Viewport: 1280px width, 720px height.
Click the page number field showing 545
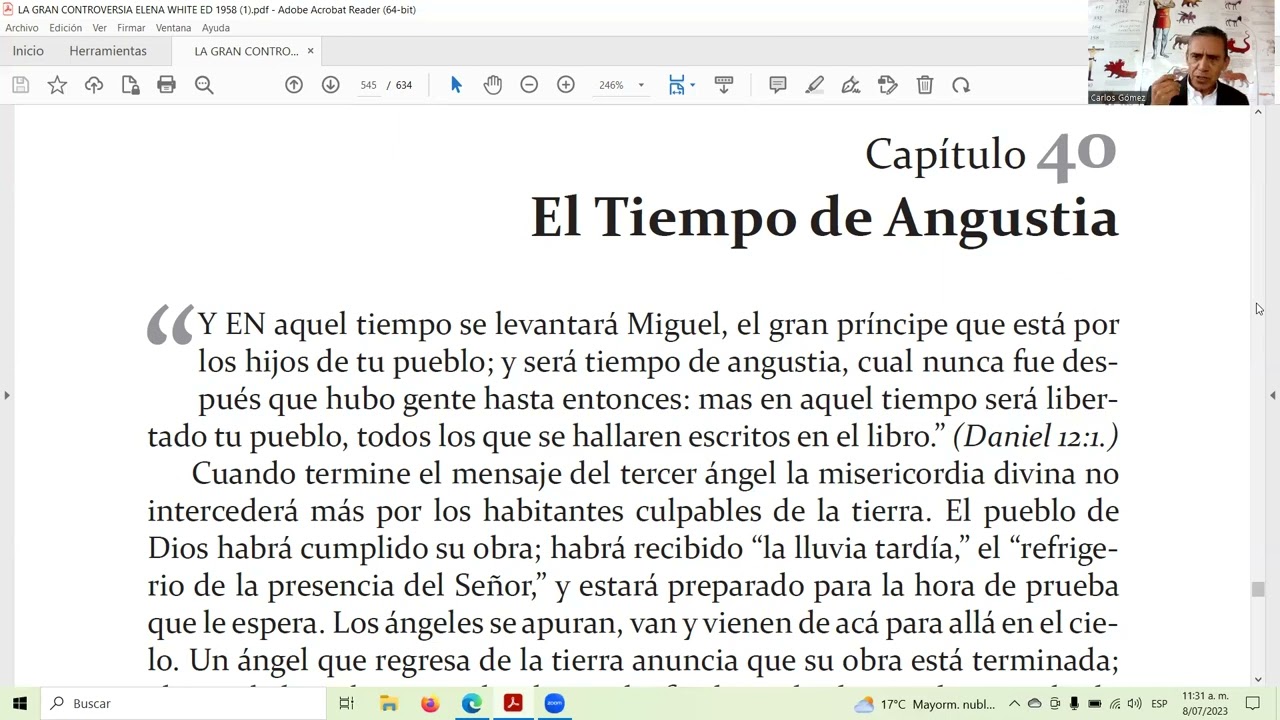368,85
